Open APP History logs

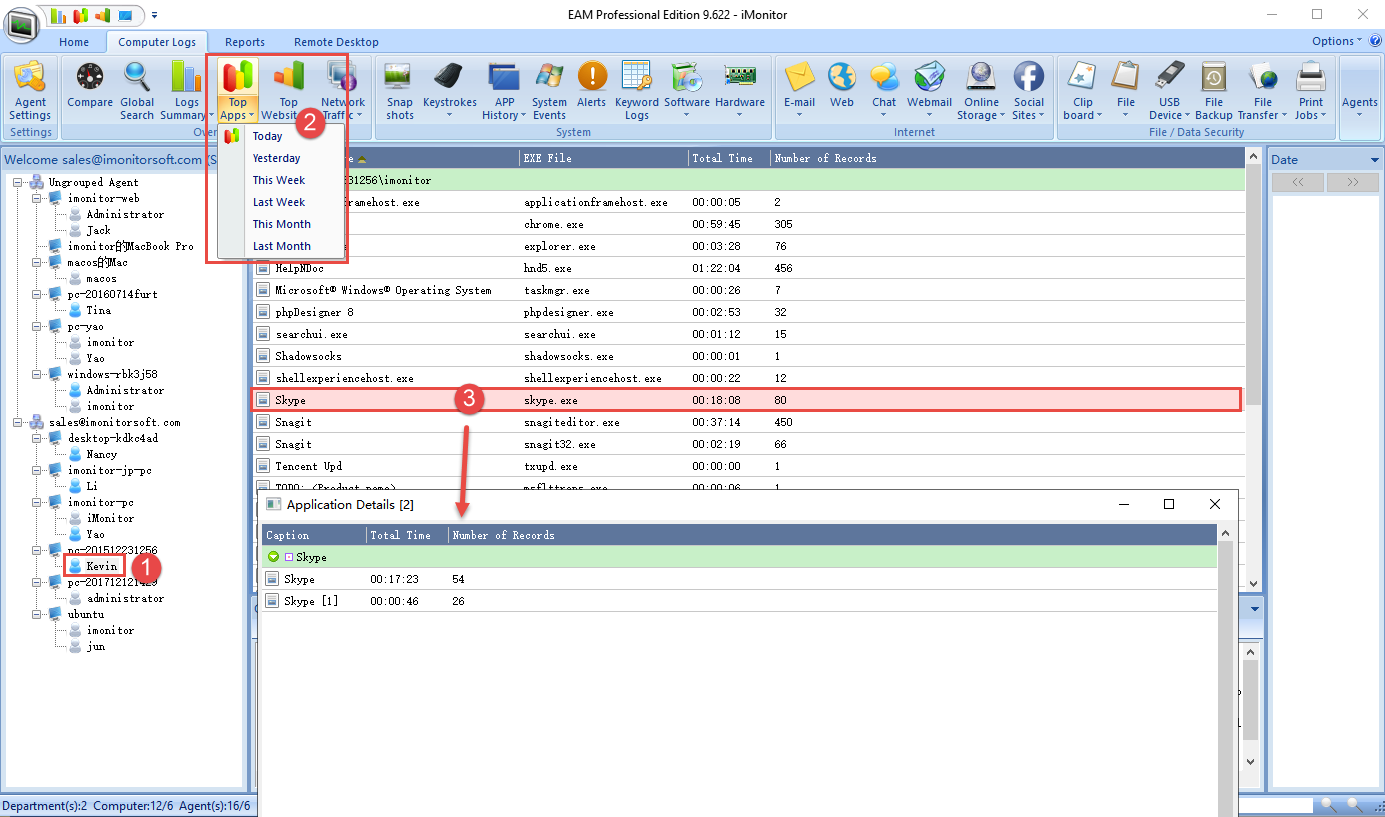coord(504,90)
